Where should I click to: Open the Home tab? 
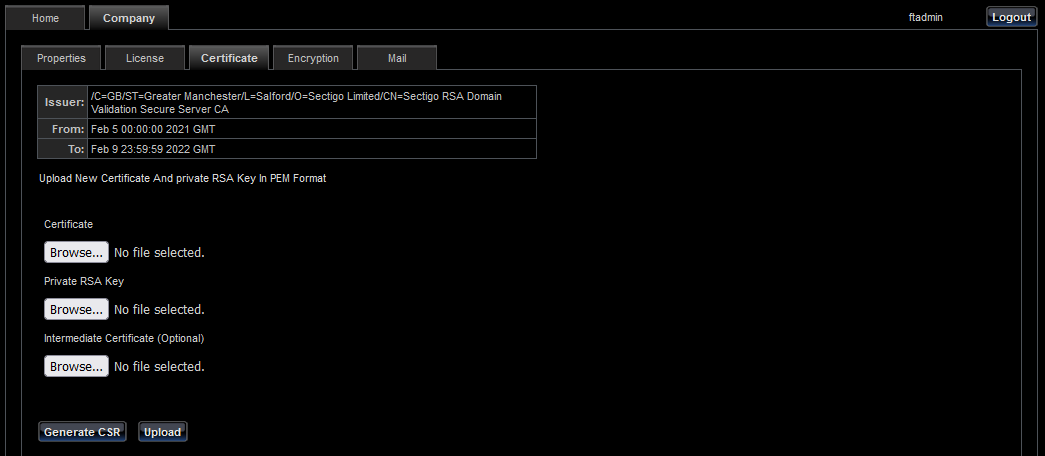(45, 18)
